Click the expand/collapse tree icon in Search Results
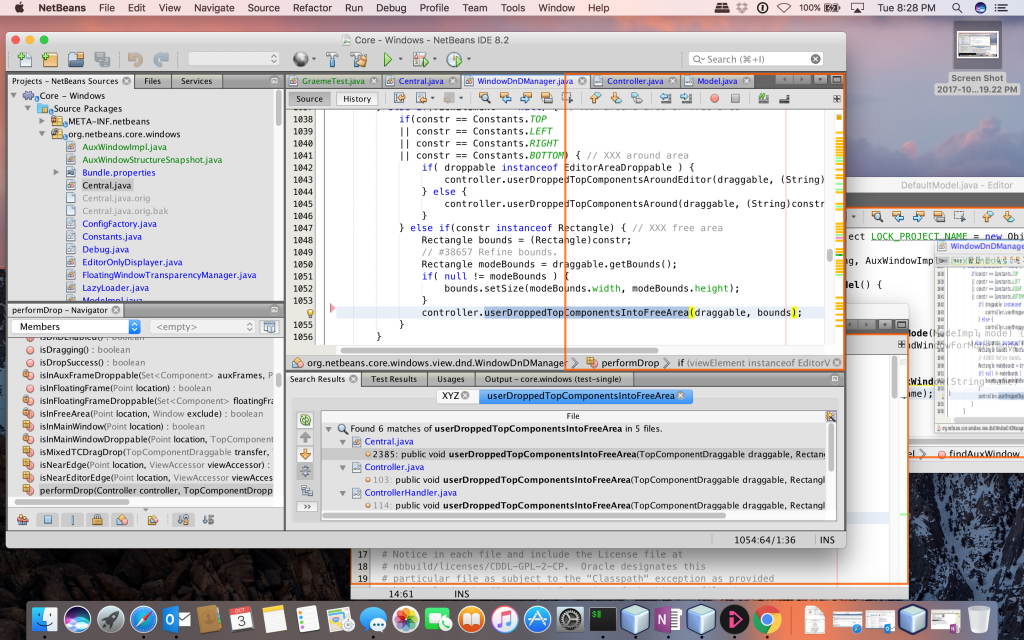Image resolution: width=1024 pixels, height=640 pixels. (305, 472)
